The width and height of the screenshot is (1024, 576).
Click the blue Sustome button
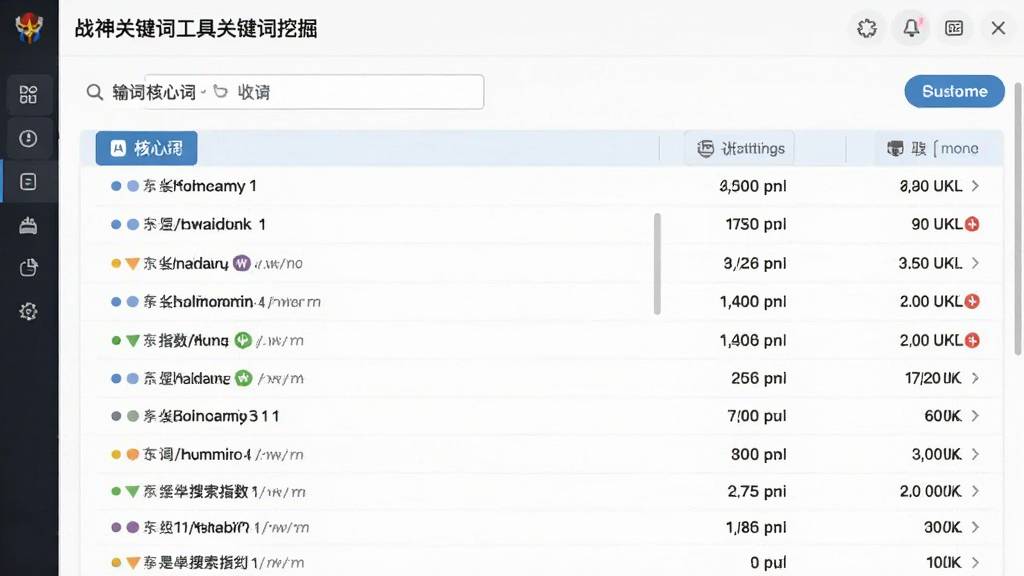[954, 91]
